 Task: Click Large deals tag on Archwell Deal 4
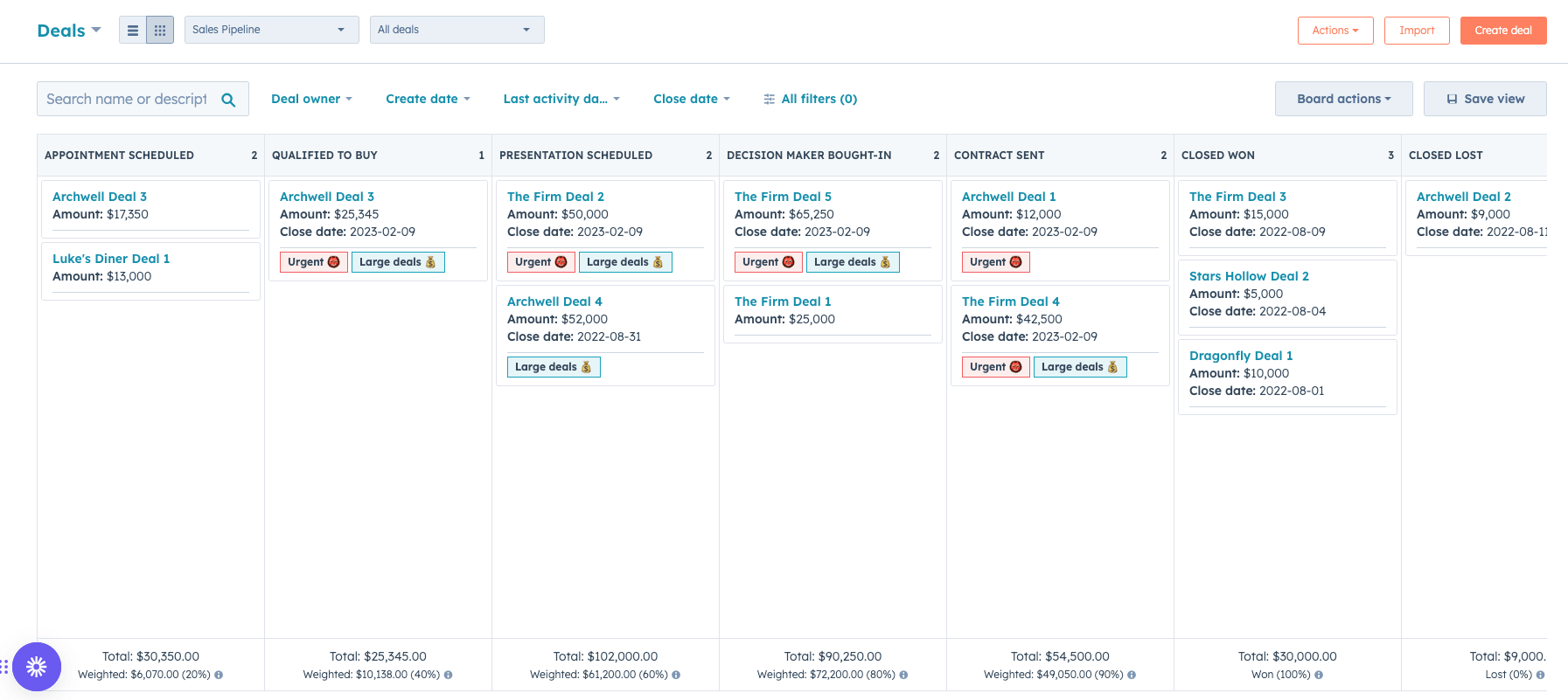click(553, 367)
